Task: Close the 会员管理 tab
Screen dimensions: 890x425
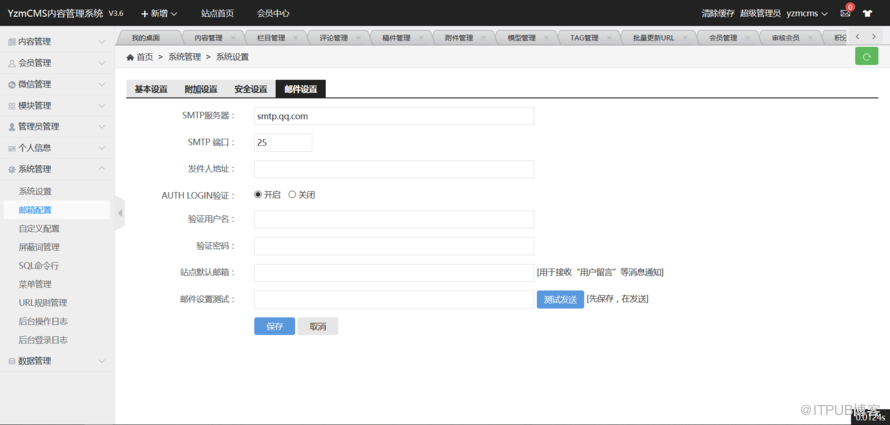Action: point(748,38)
